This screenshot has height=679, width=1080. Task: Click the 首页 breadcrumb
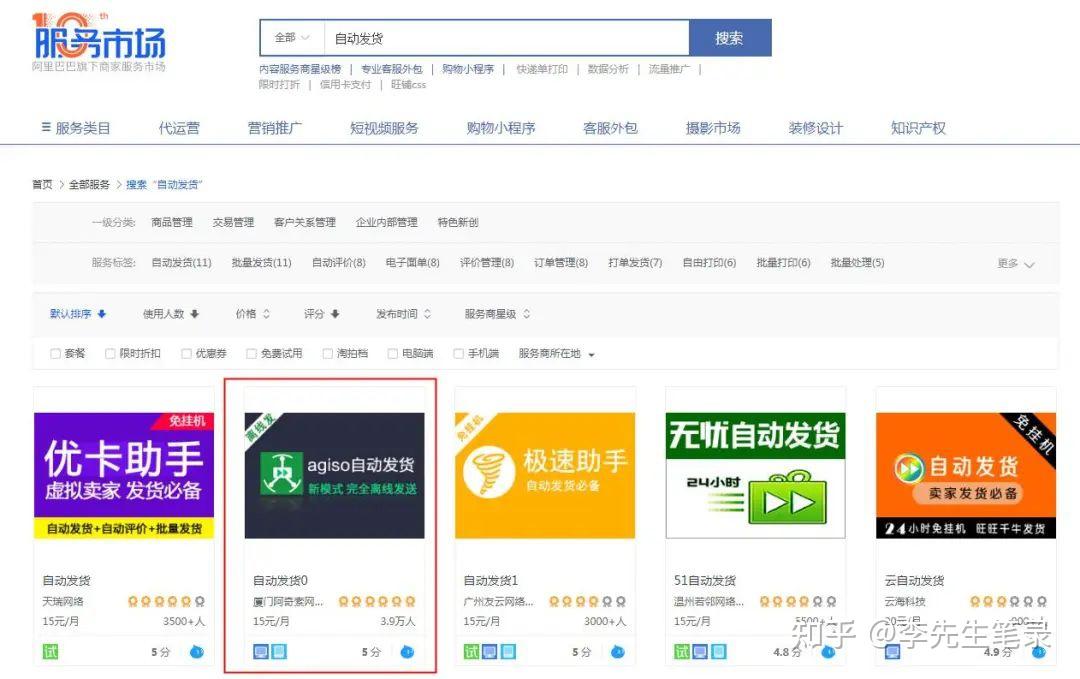click(x=42, y=185)
